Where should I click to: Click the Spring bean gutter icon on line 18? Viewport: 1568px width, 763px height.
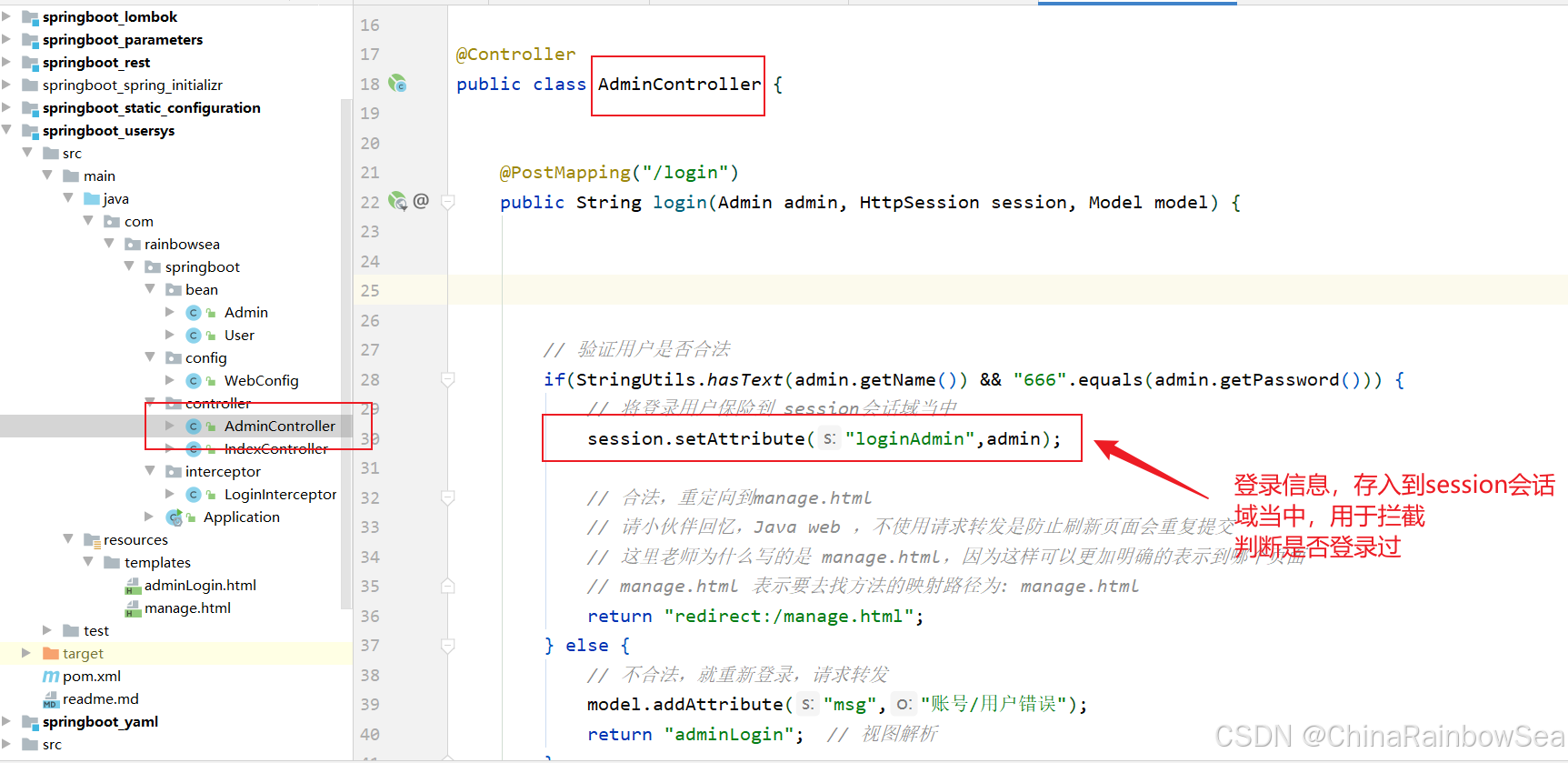pyautogui.click(x=397, y=84)
